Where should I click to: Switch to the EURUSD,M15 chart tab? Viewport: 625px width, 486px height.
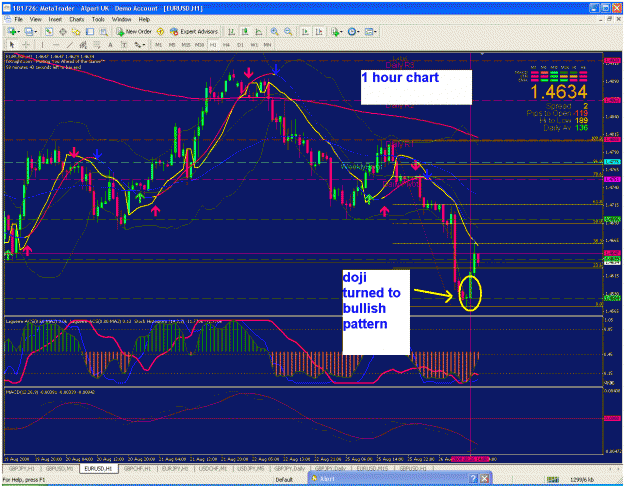tap(372, 468)
